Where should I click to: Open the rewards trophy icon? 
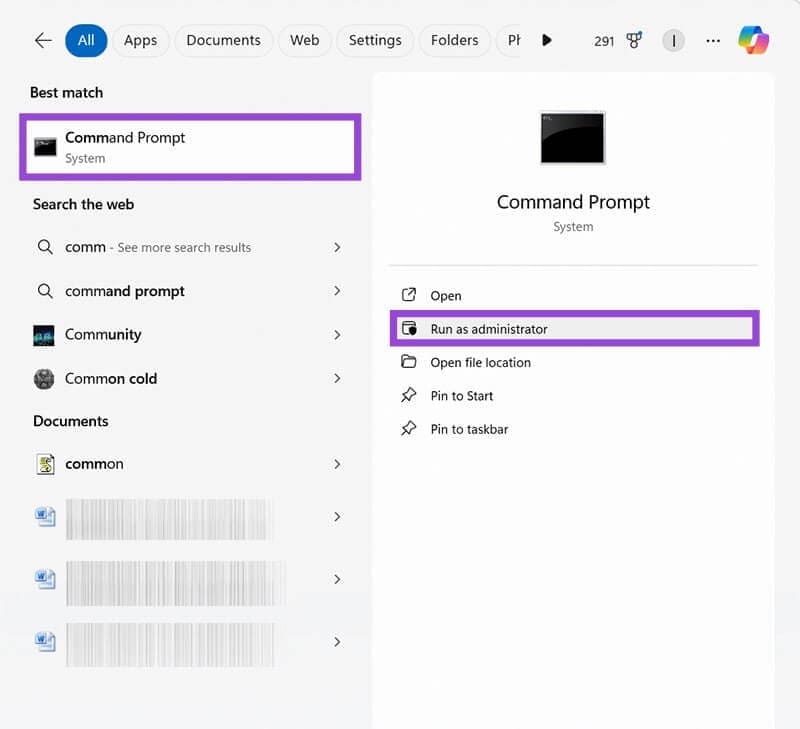634,40
